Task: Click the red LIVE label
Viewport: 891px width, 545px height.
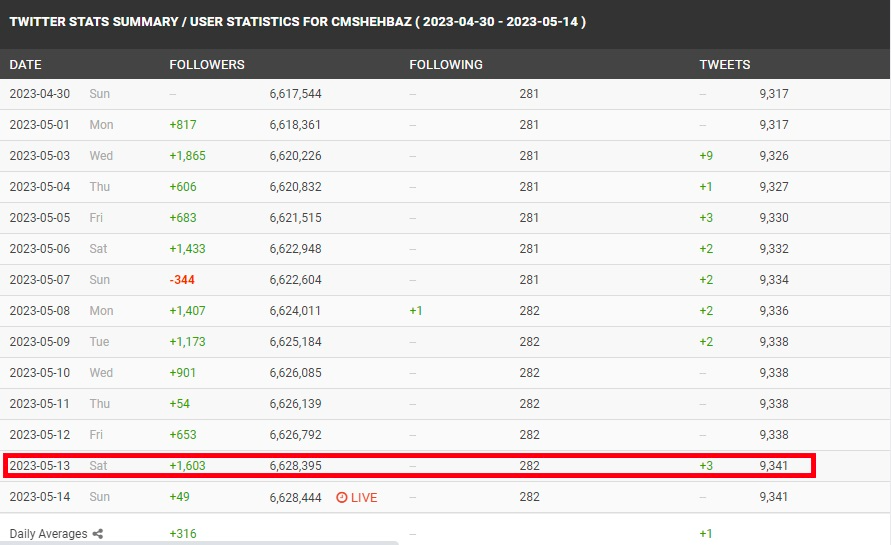Action: pyautogui.click(x=364, y=497)
